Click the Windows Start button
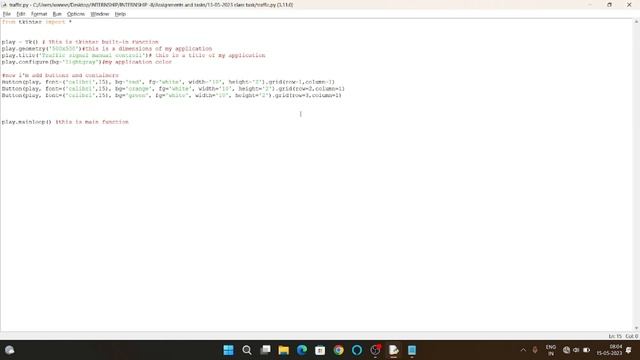 (229, 350)
